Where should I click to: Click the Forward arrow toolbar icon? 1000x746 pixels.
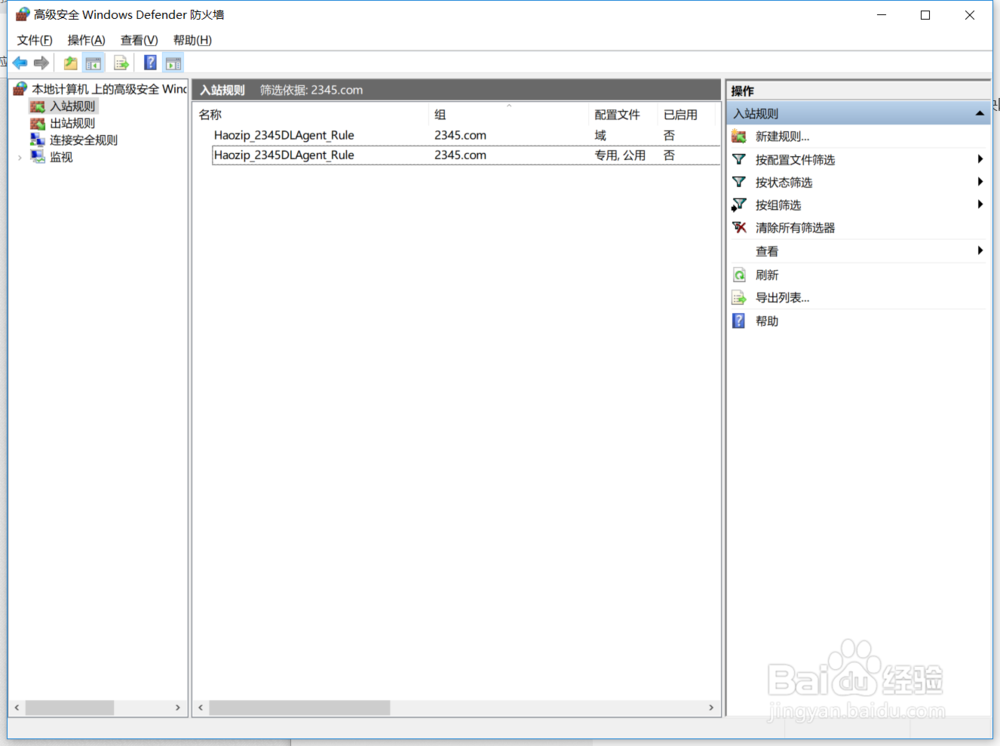(x=41, y=62)
